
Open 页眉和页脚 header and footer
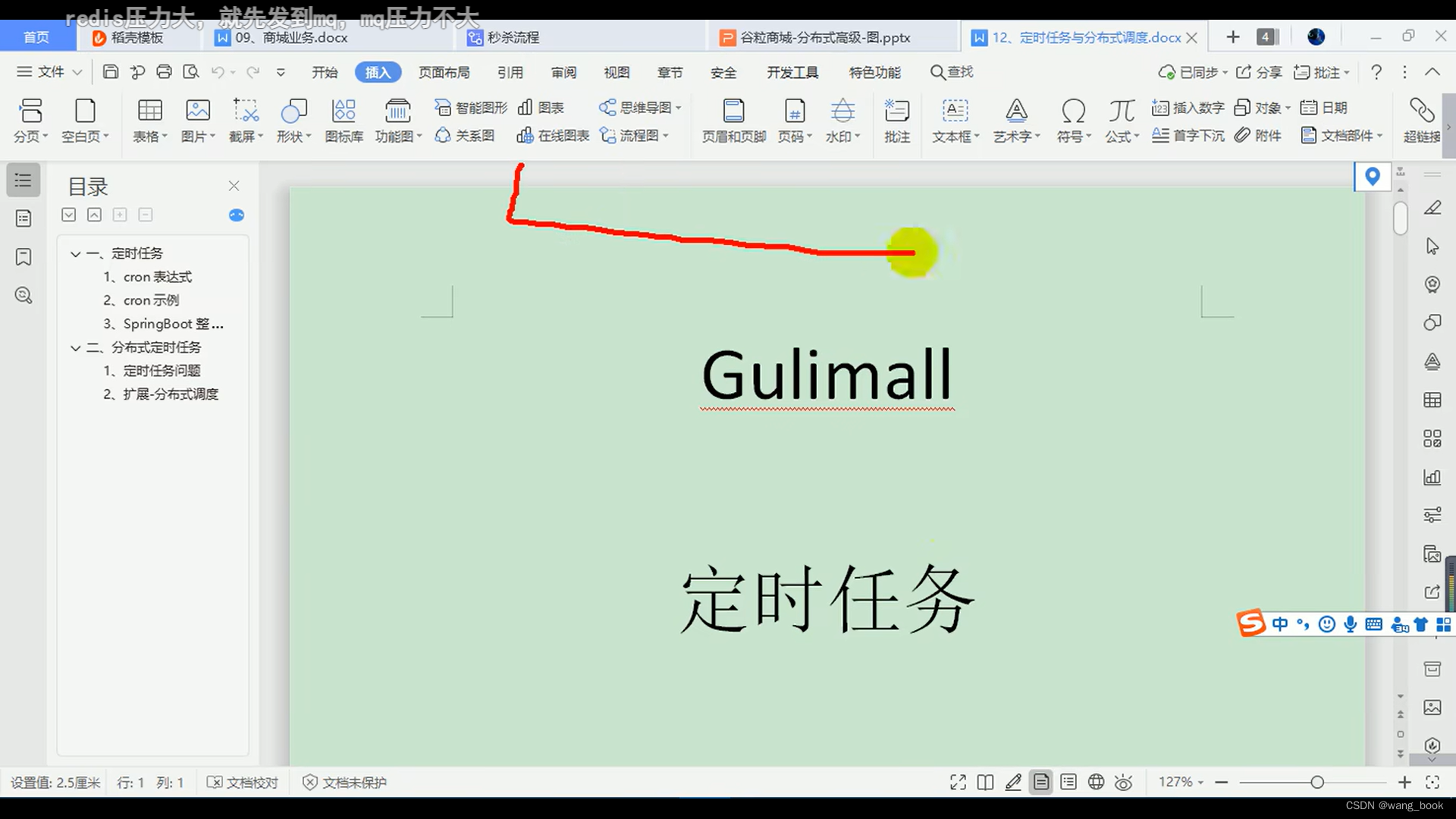733,121
